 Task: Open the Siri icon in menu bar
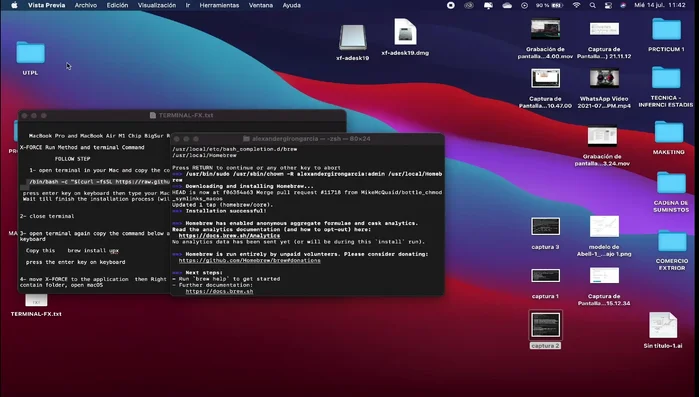point(623,5)
